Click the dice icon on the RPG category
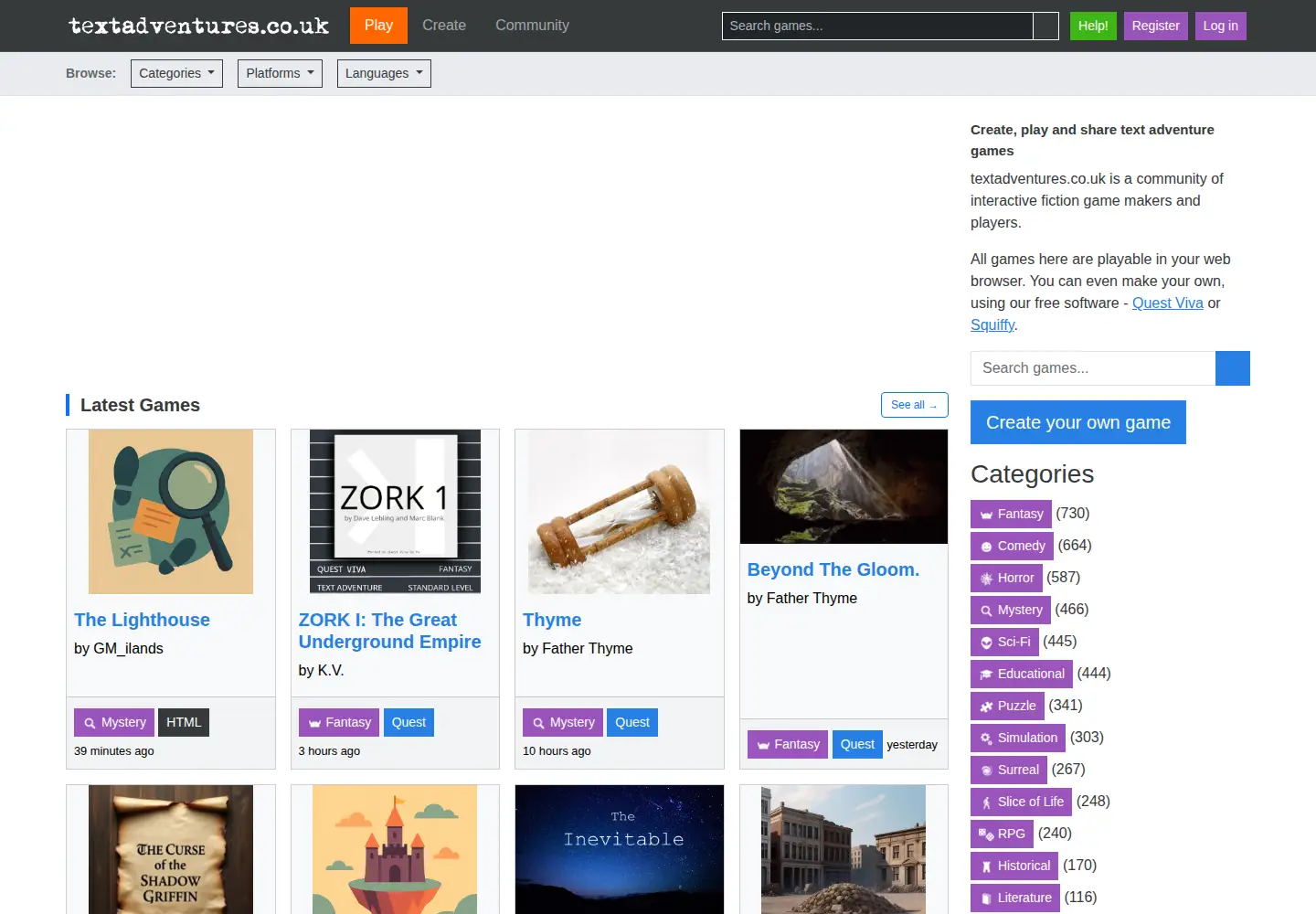 tap(986, 834)
